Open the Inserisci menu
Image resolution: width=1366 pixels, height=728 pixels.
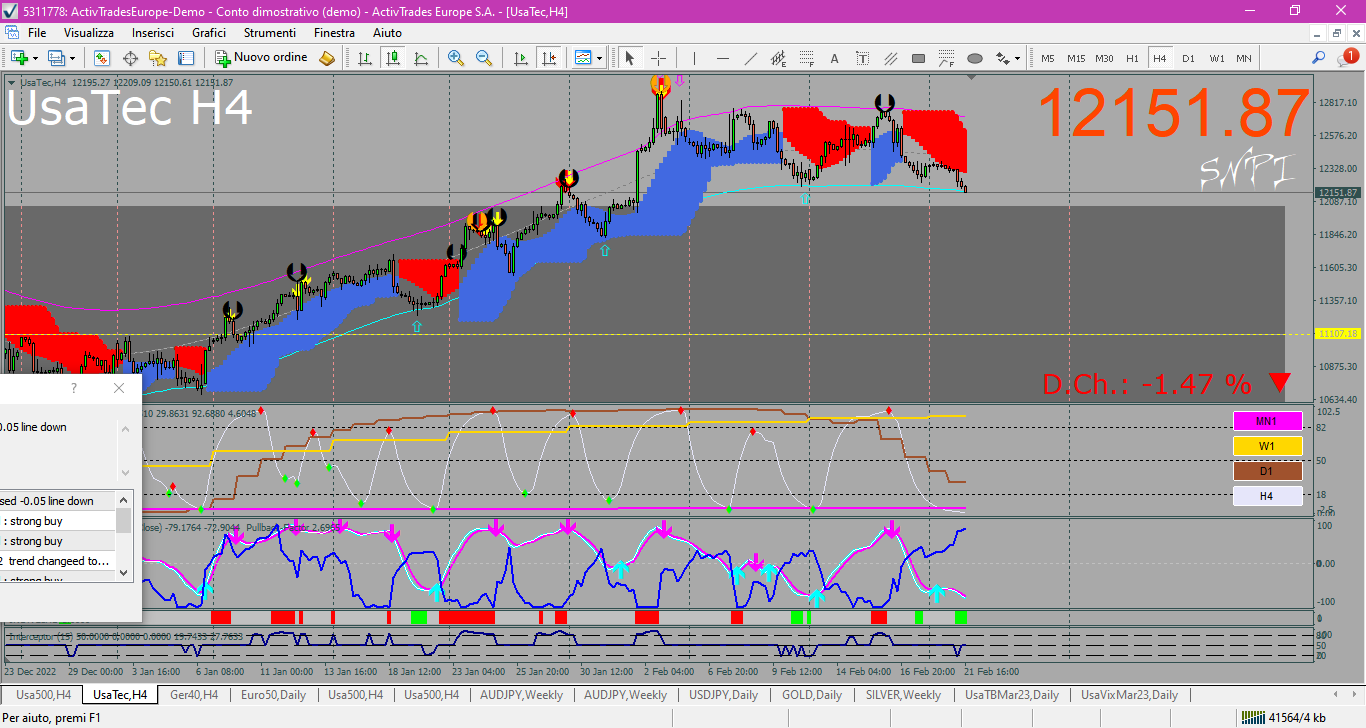(153, 33)
